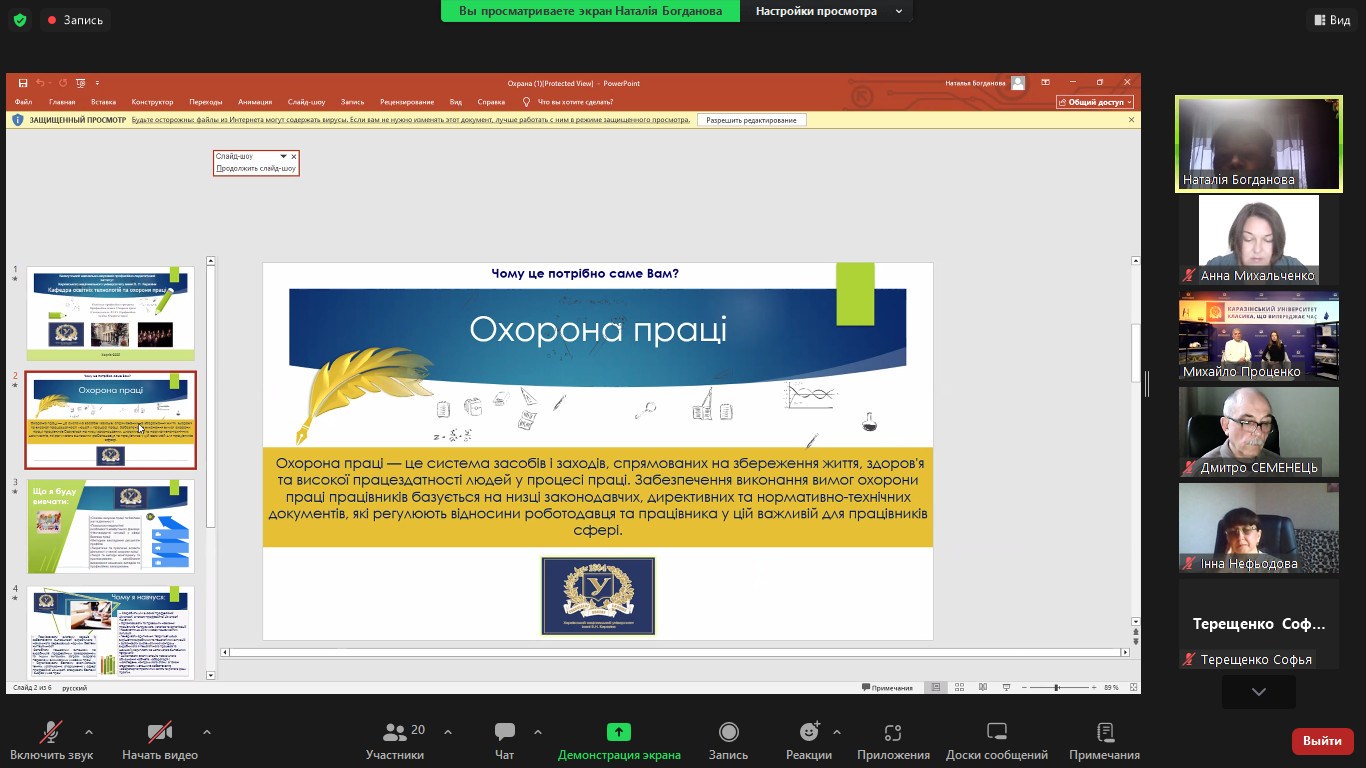
Task: Expand more participants chevron below video tiles
Action: click(1258, 692)
